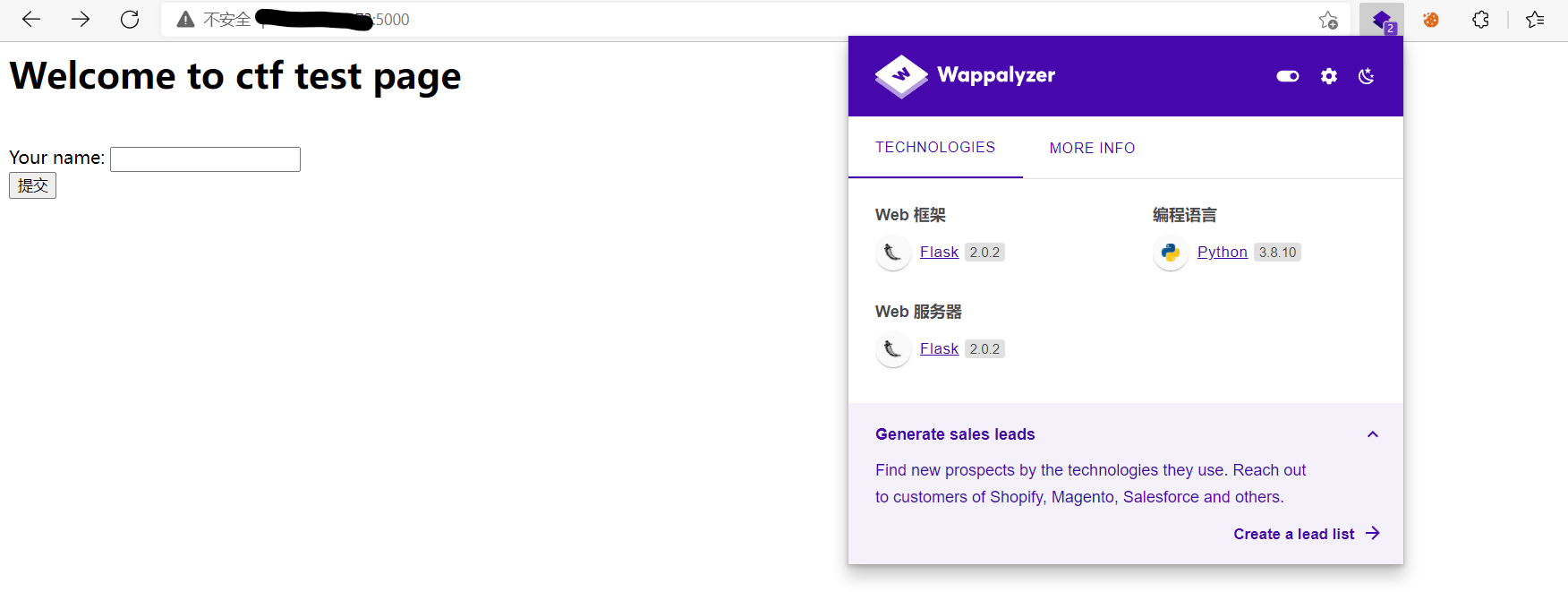Viewport: 1568px width, 592px height.
Task: Click the Welcome to ctf test page heading
Action: (235, 76)
